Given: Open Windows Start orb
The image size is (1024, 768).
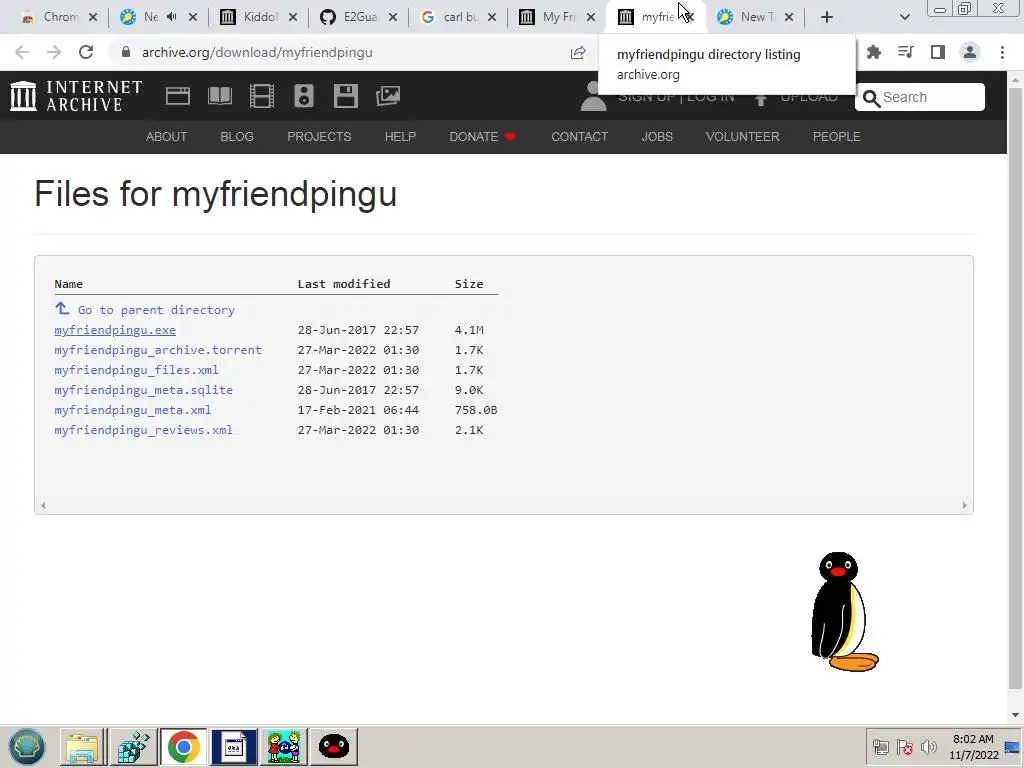Looking at the screenshot, I should 27,746.
